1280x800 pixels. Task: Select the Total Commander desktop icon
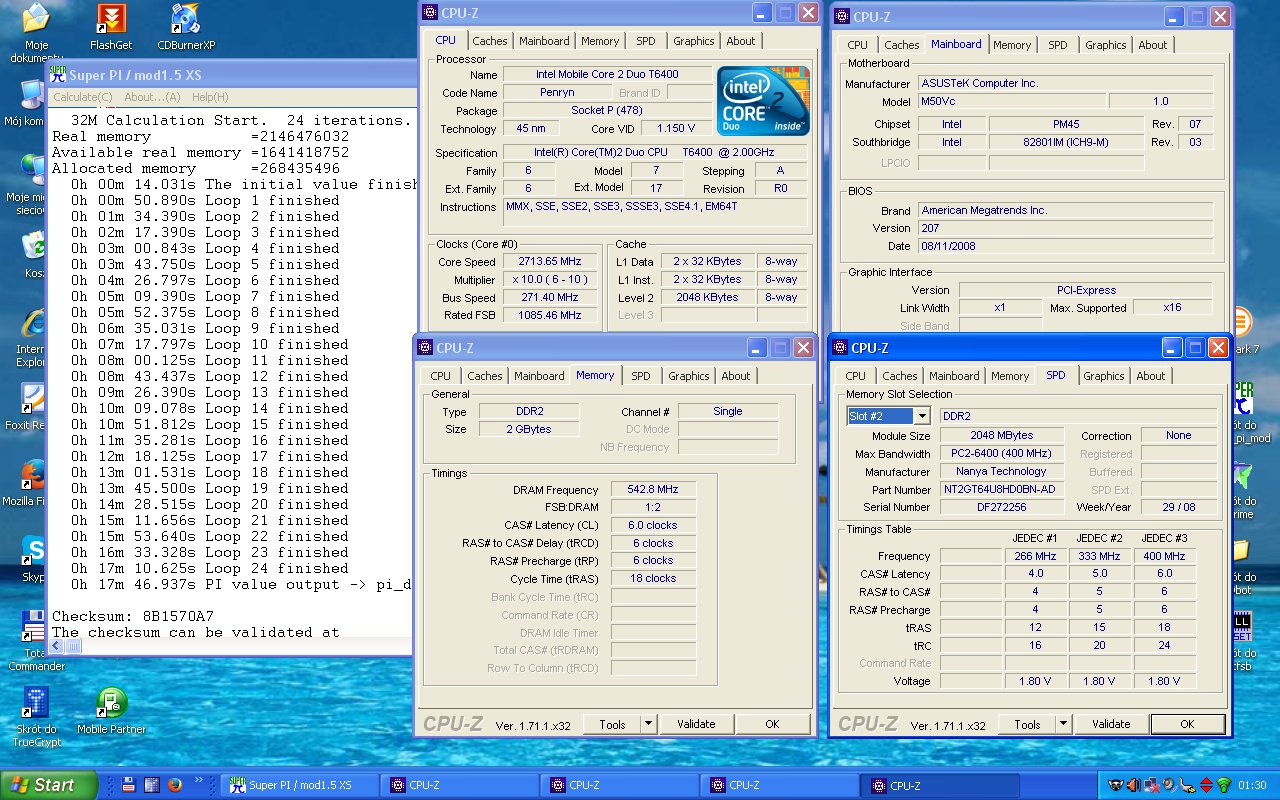tap(36, 640)
